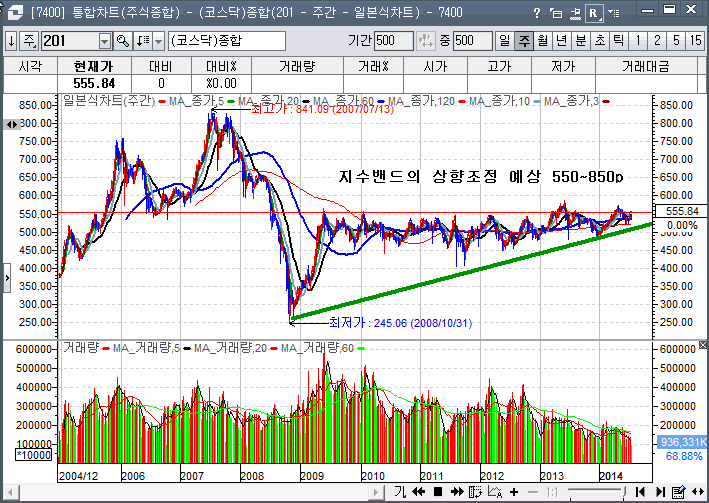Click the rewind double-arrow icon

click(x=418, y=491)
